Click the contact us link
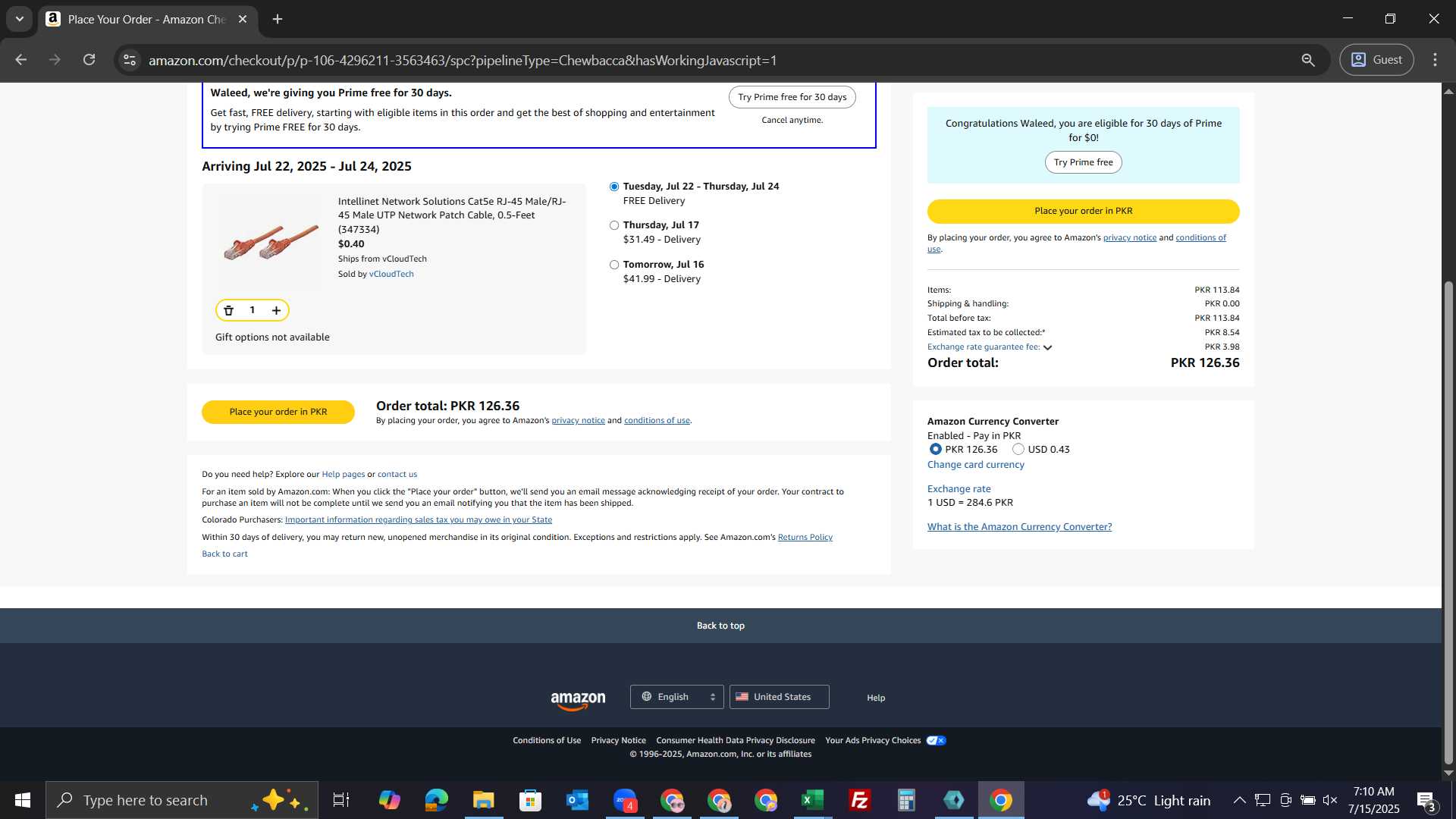This screenshot has width=1456, height=819. point(397,475)
